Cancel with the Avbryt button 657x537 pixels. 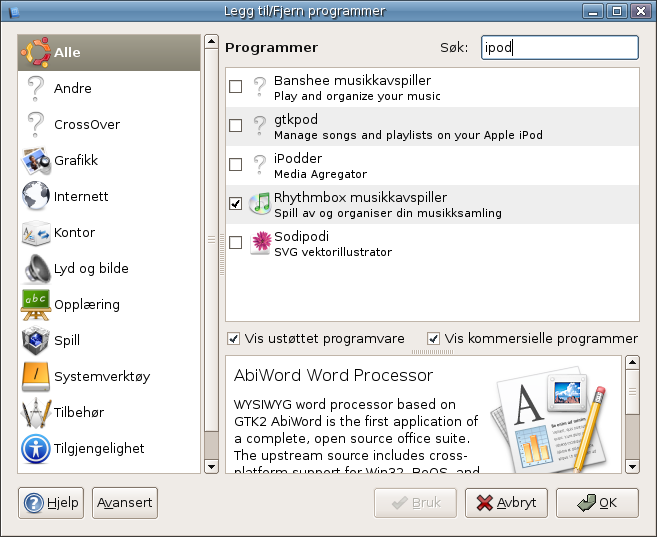(x=506, y=503)
